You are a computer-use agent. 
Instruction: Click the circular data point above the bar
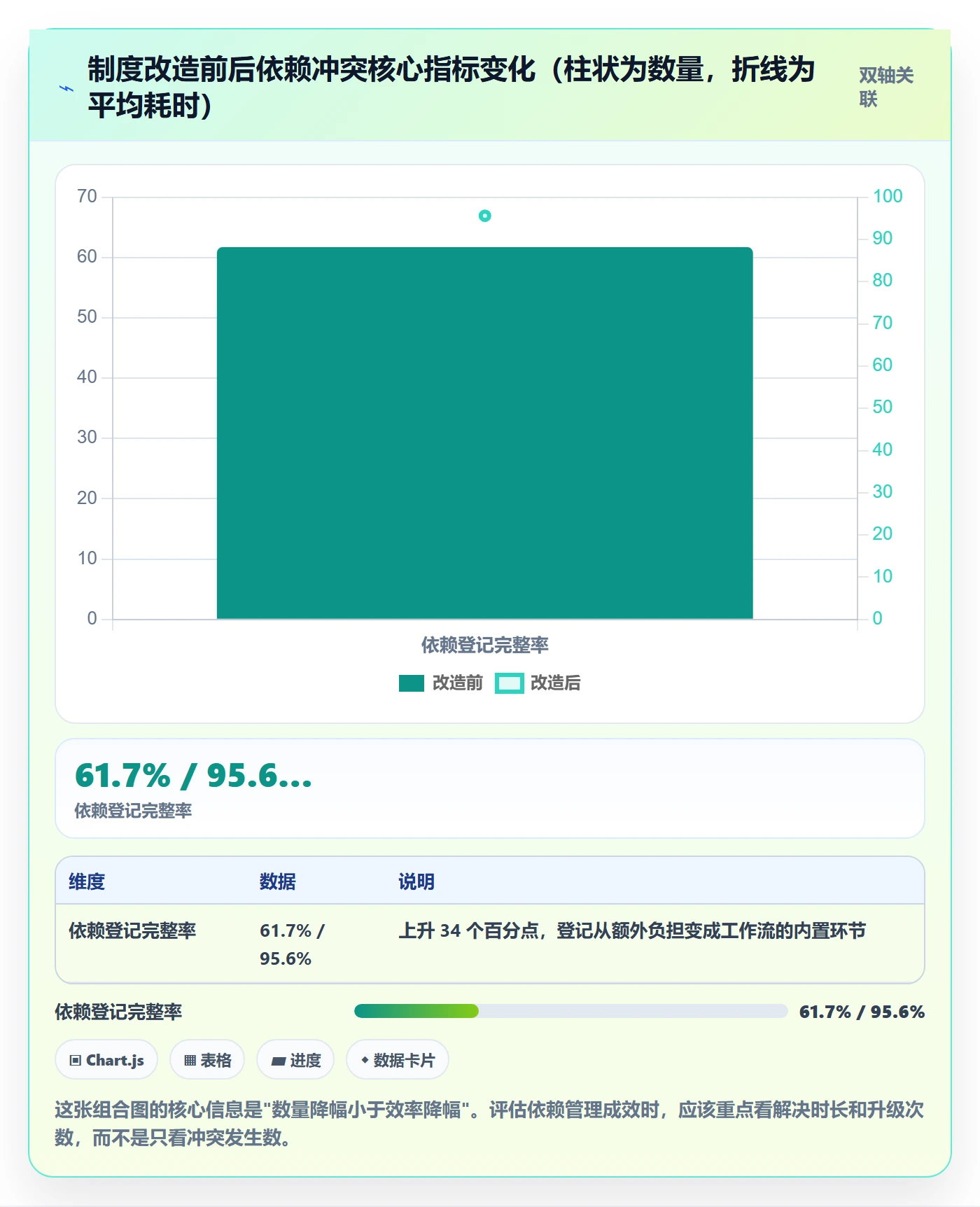pyautogui.click(x=484, y=216)
